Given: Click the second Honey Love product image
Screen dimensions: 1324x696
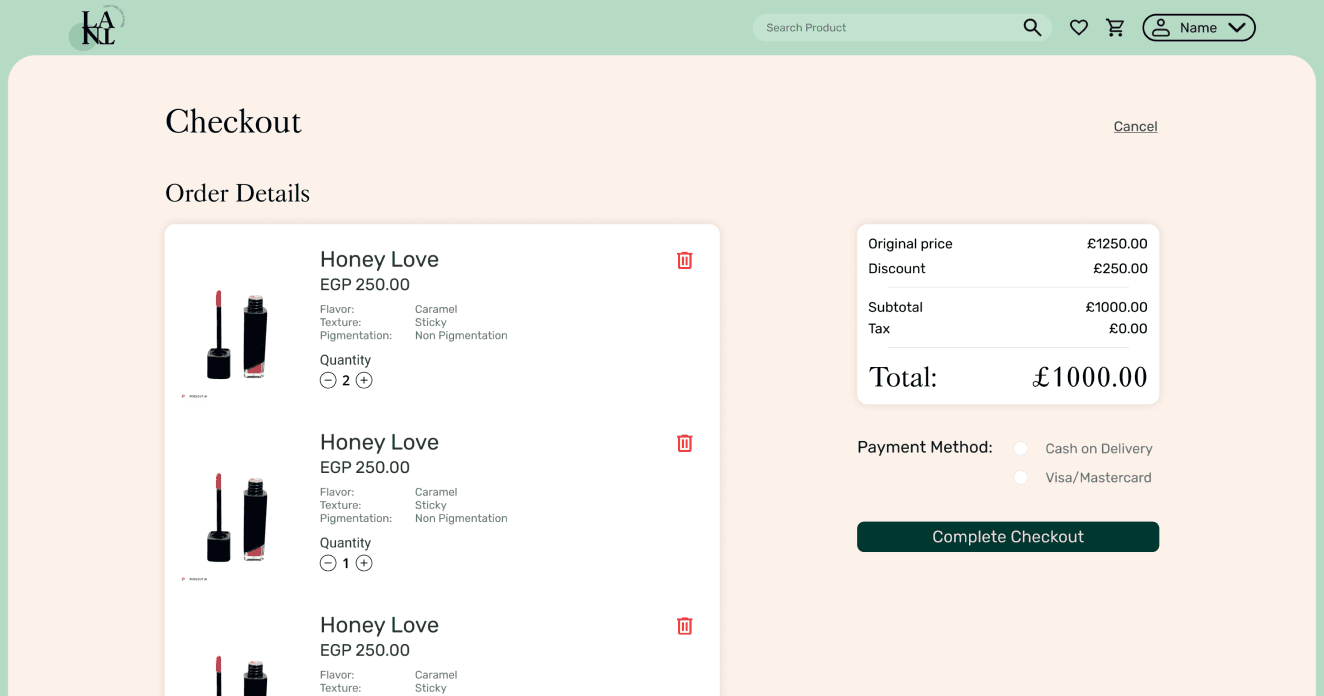Looking at the screenshot, I should [x=237, y=518].
